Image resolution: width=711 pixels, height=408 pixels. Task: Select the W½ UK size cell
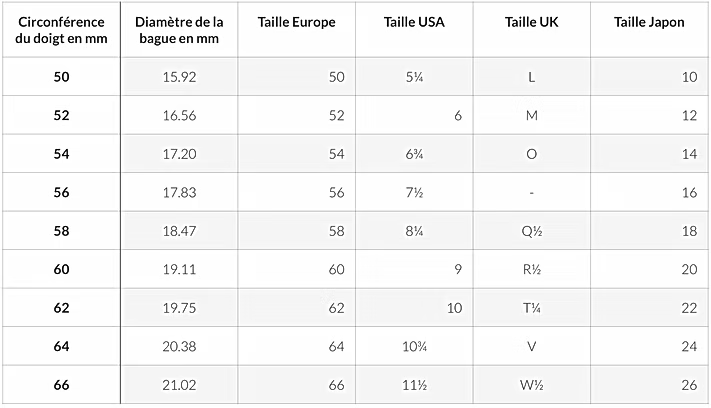click(531, 385)
